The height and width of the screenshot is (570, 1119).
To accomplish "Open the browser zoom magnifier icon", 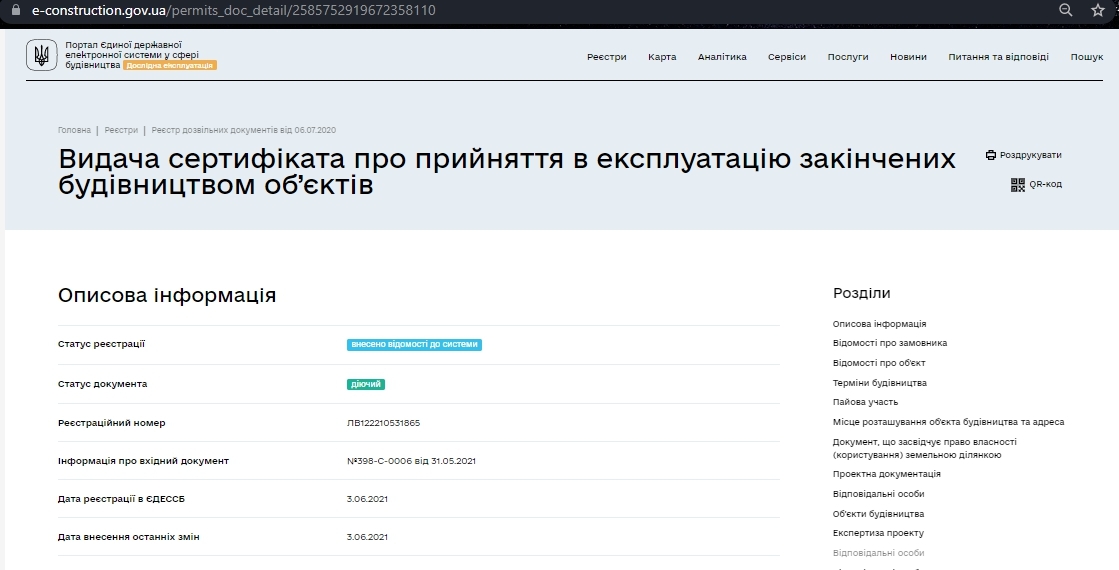I will (1065, 10).
